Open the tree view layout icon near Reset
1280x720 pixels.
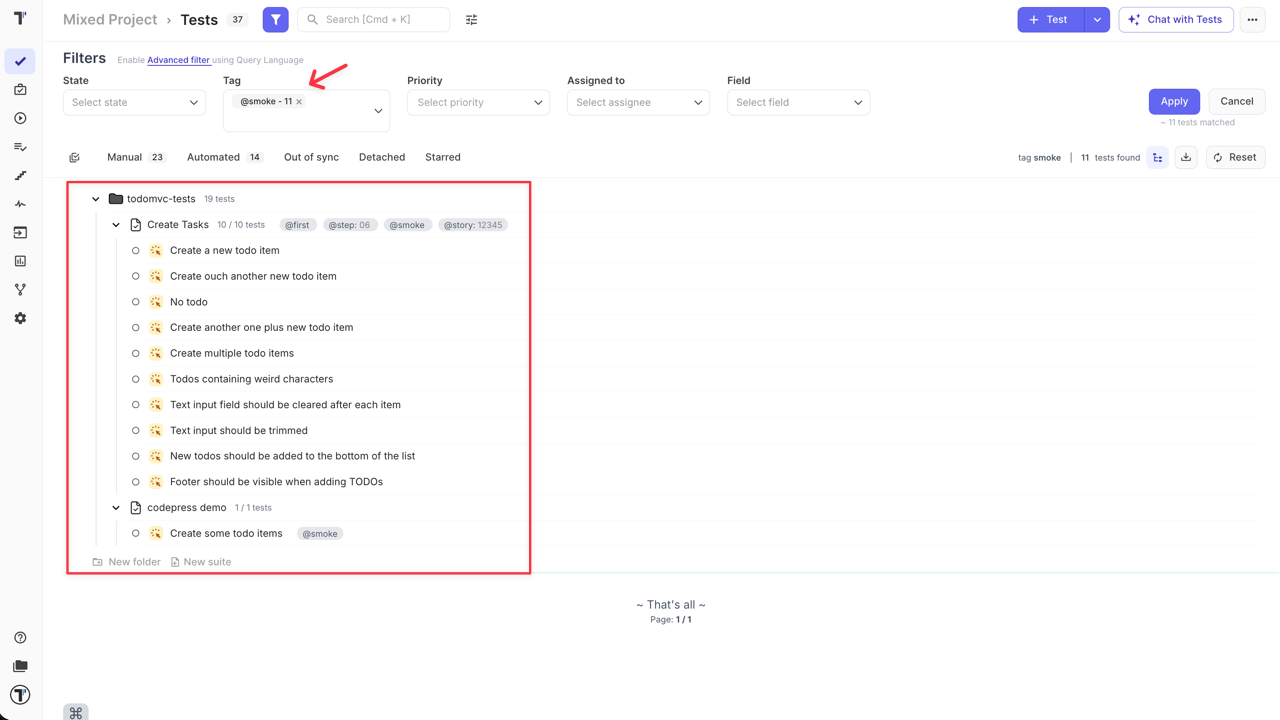tap(1157, 157)
